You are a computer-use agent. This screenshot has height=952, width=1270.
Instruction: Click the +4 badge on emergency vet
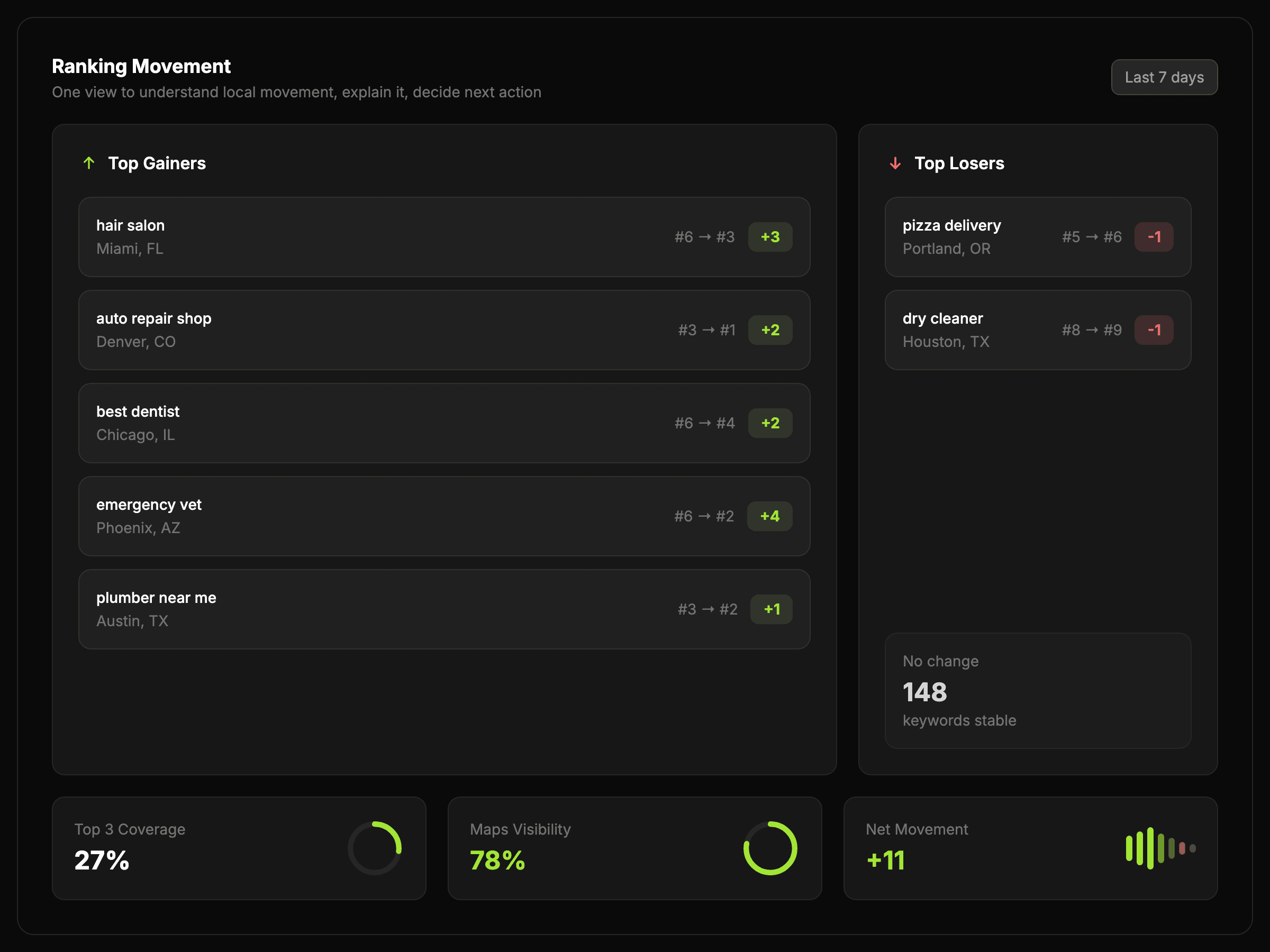tap(769, 516)
